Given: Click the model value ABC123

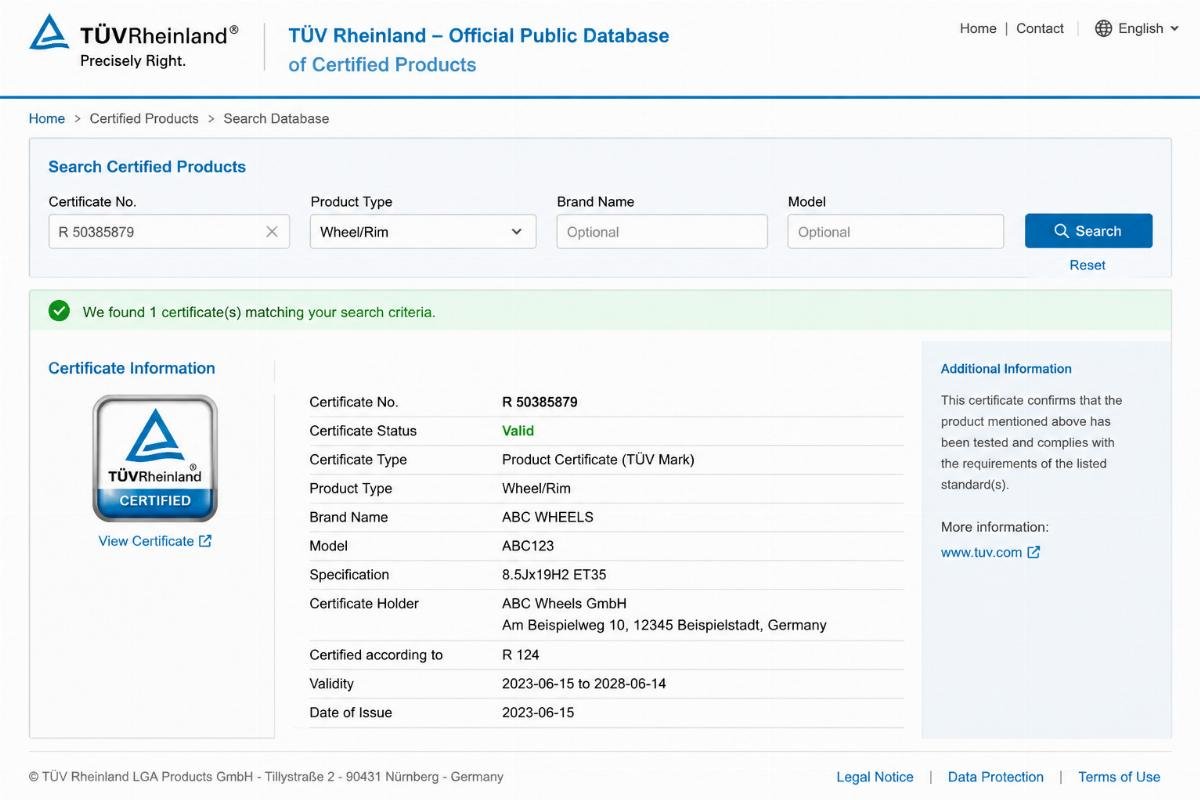Looking at the screenshot, I should click(x=528, y=546).
